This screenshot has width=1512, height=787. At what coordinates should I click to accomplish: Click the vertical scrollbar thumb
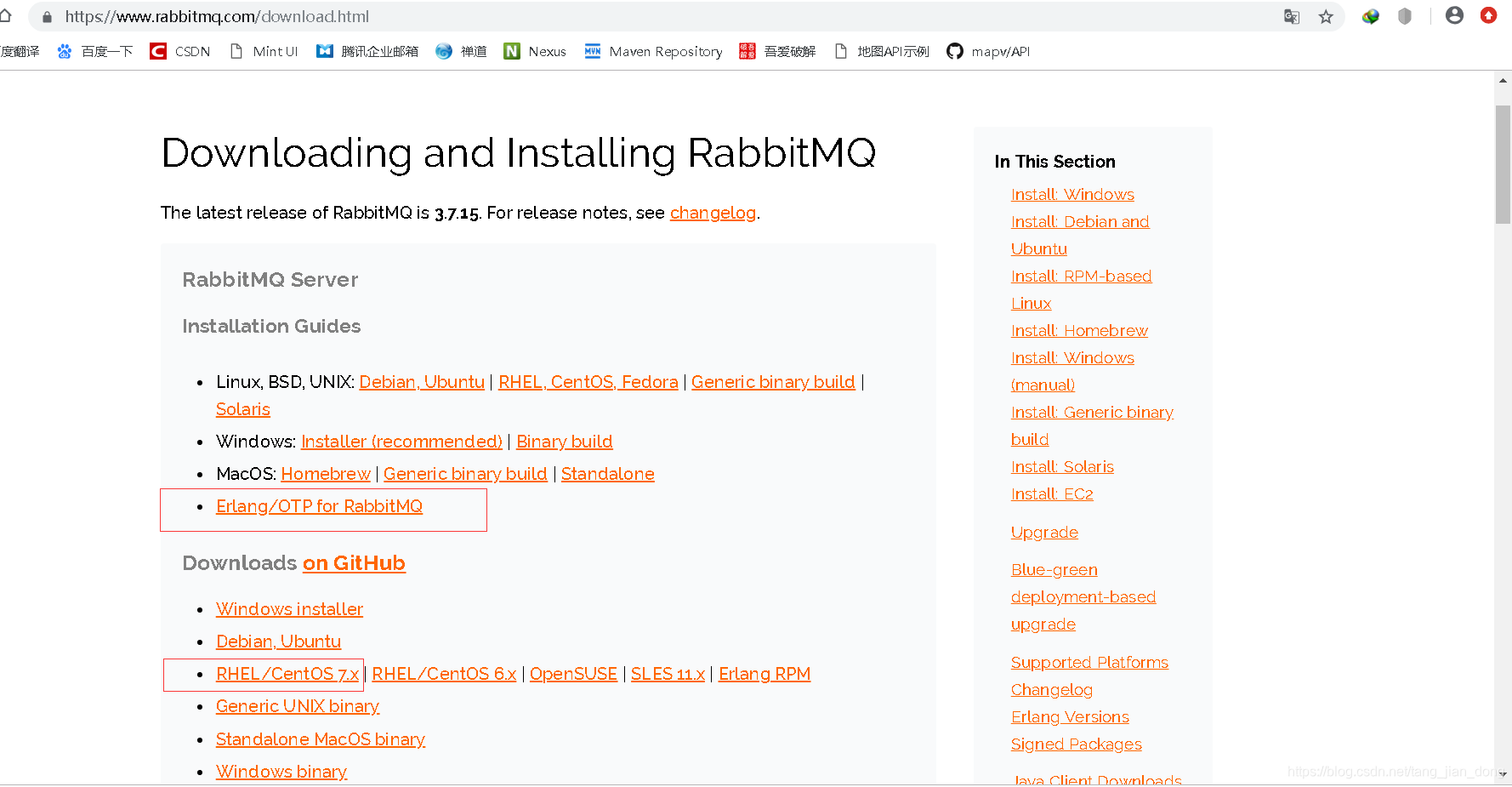[1503, 164]
